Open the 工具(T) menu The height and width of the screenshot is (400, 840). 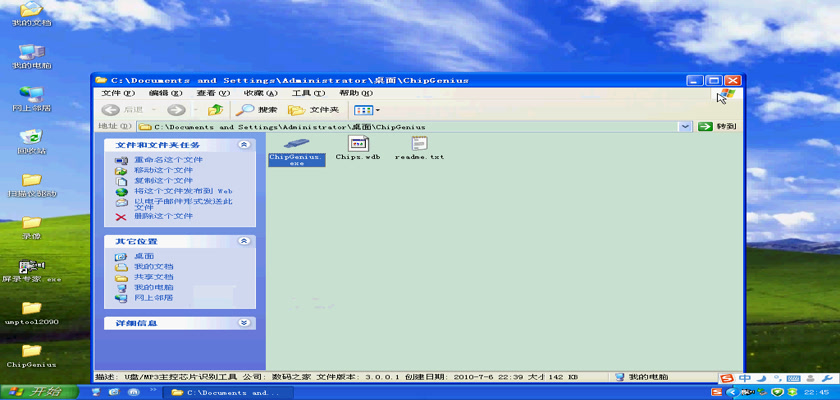click(x=308, y=93)
